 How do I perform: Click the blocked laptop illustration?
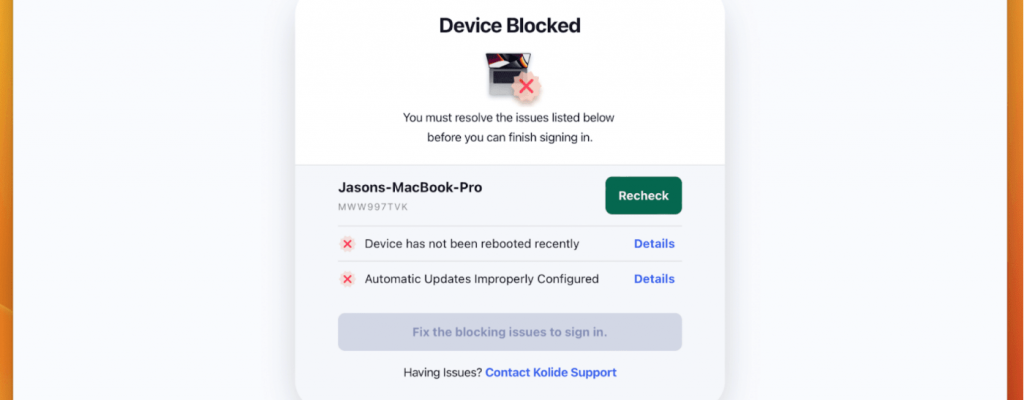point(505,74)
